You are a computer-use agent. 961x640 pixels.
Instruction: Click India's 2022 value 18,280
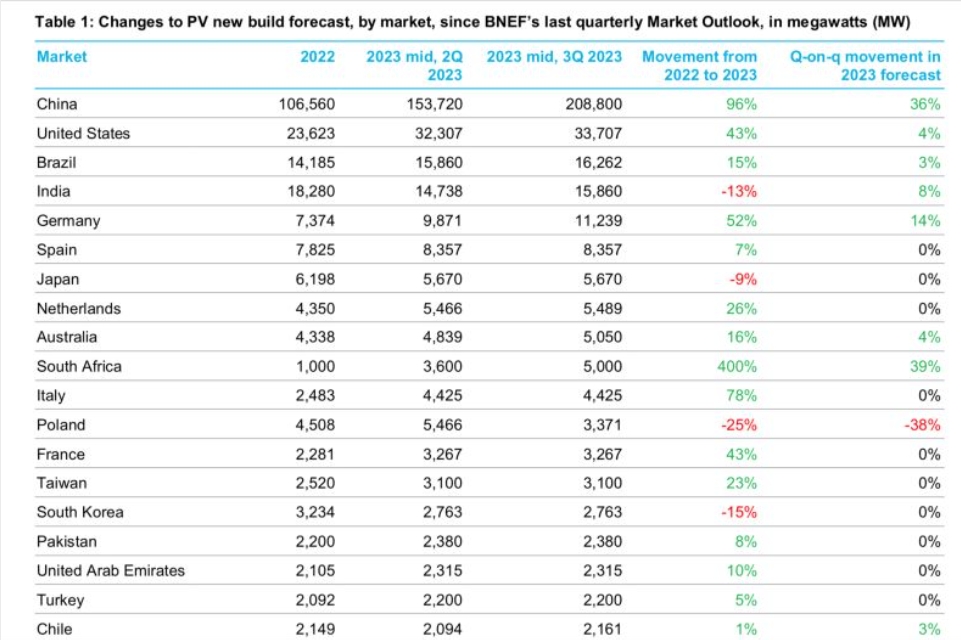pos(311,191)
